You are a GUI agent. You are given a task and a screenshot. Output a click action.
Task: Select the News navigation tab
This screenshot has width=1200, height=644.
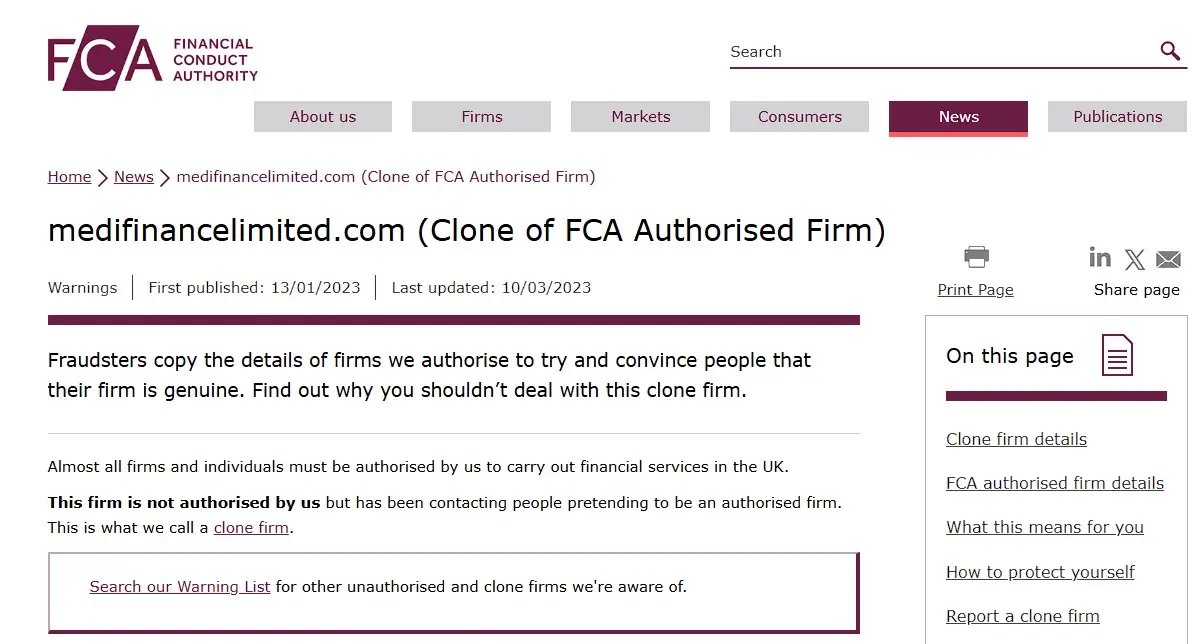point(957,116)
